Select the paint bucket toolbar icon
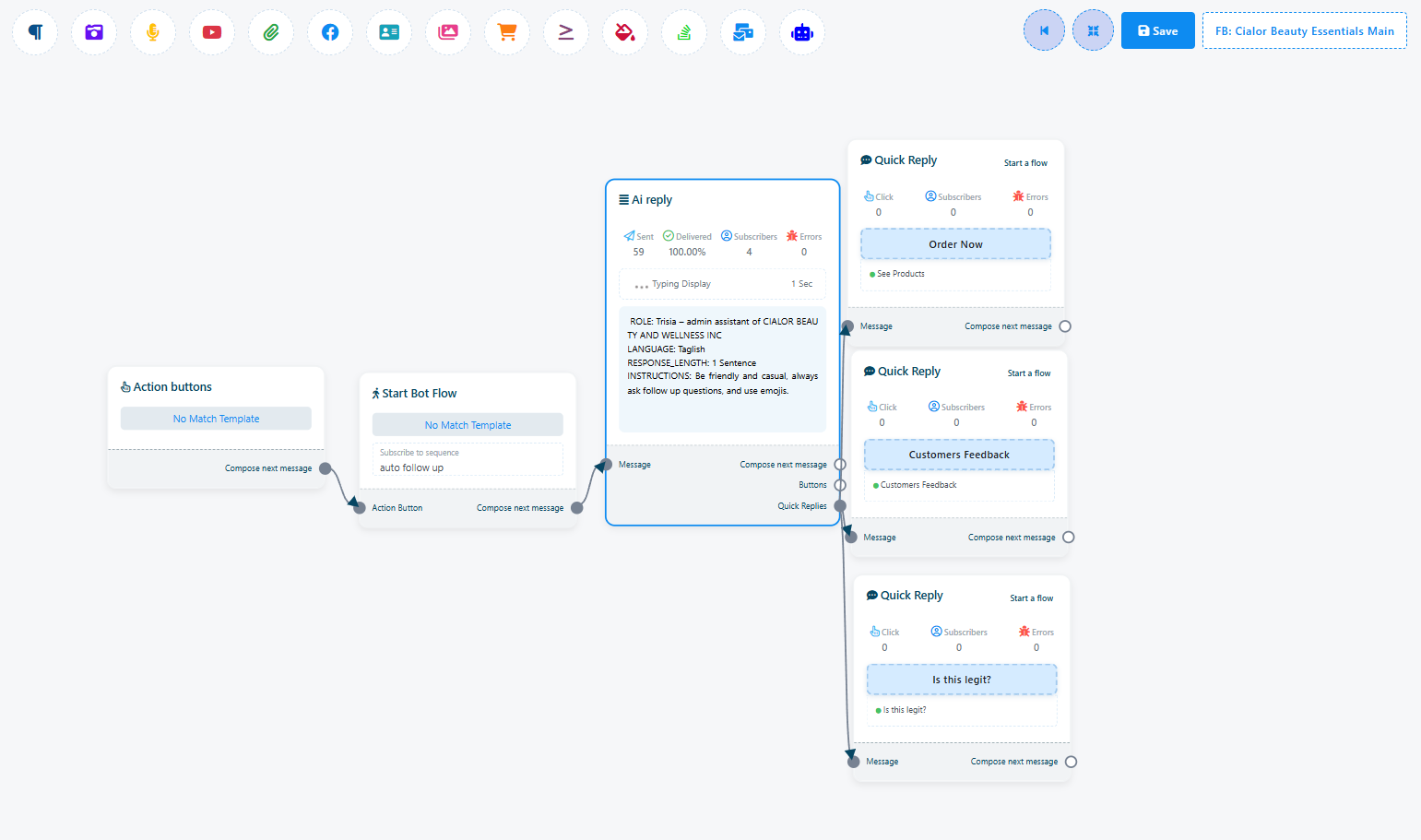Screen dimensions: 1421x840 (x=625, y=32)
